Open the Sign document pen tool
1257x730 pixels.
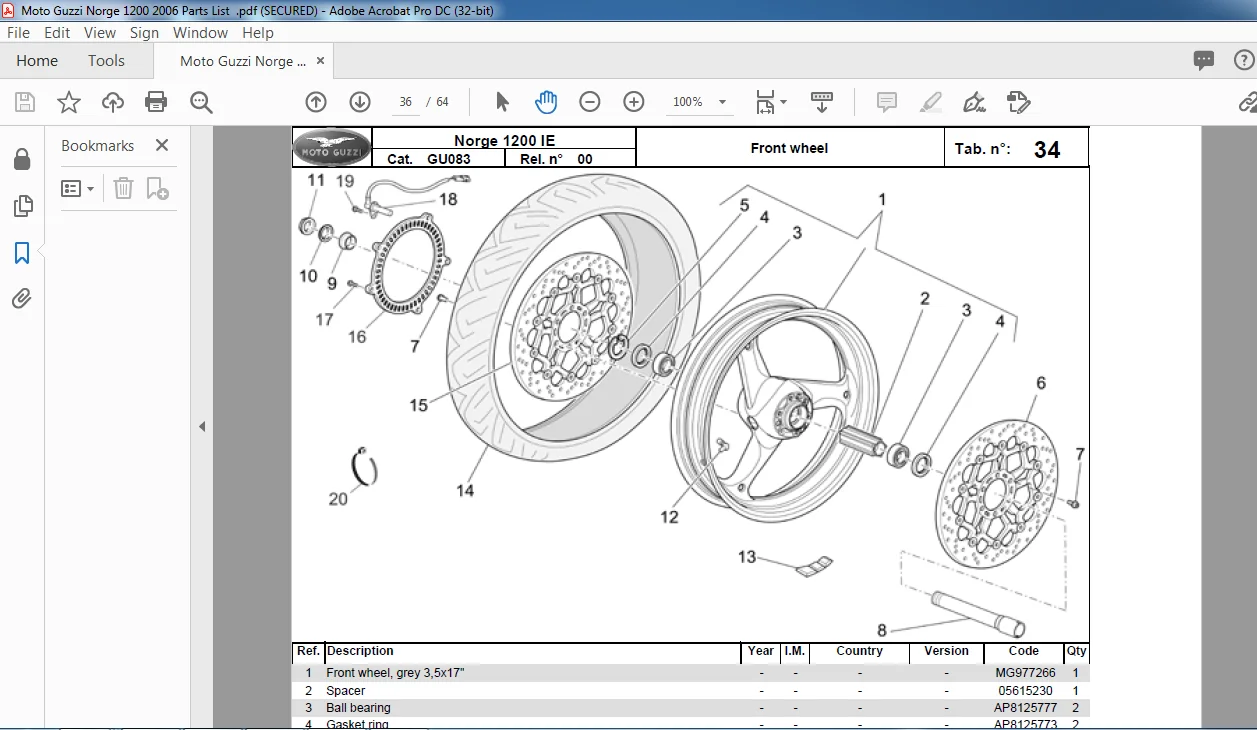pyautogui.click(x=974, y=102)
